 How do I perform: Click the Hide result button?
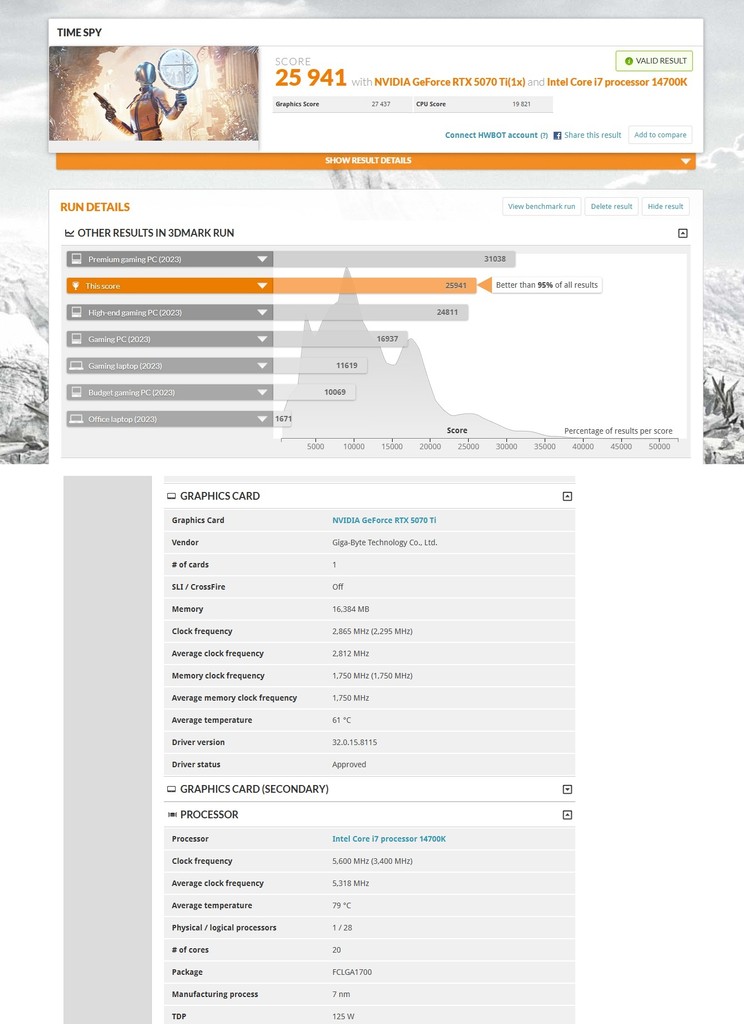click(x=665, y=206)
